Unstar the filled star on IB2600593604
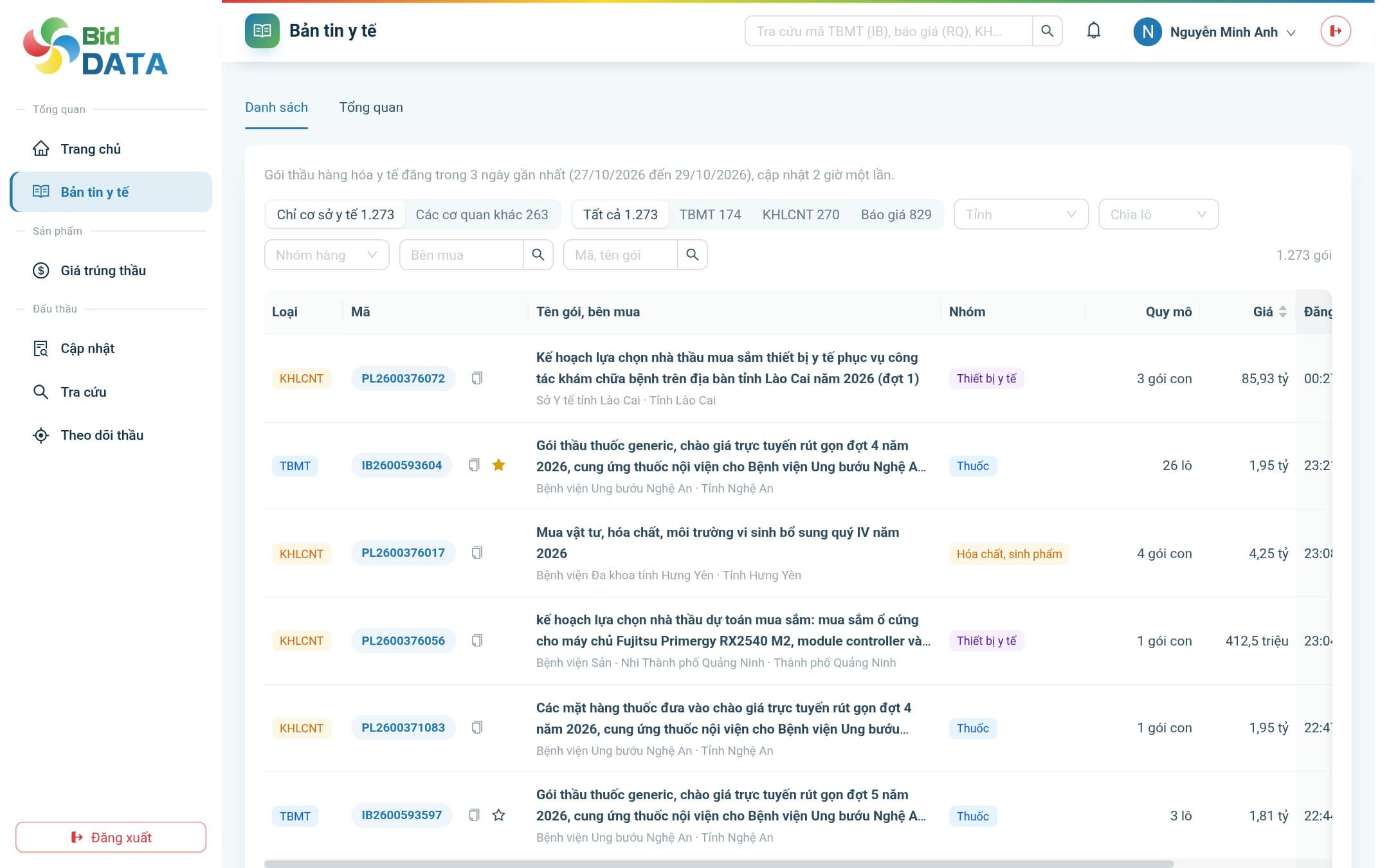The image size is (1389, 868). click(498, 465)
